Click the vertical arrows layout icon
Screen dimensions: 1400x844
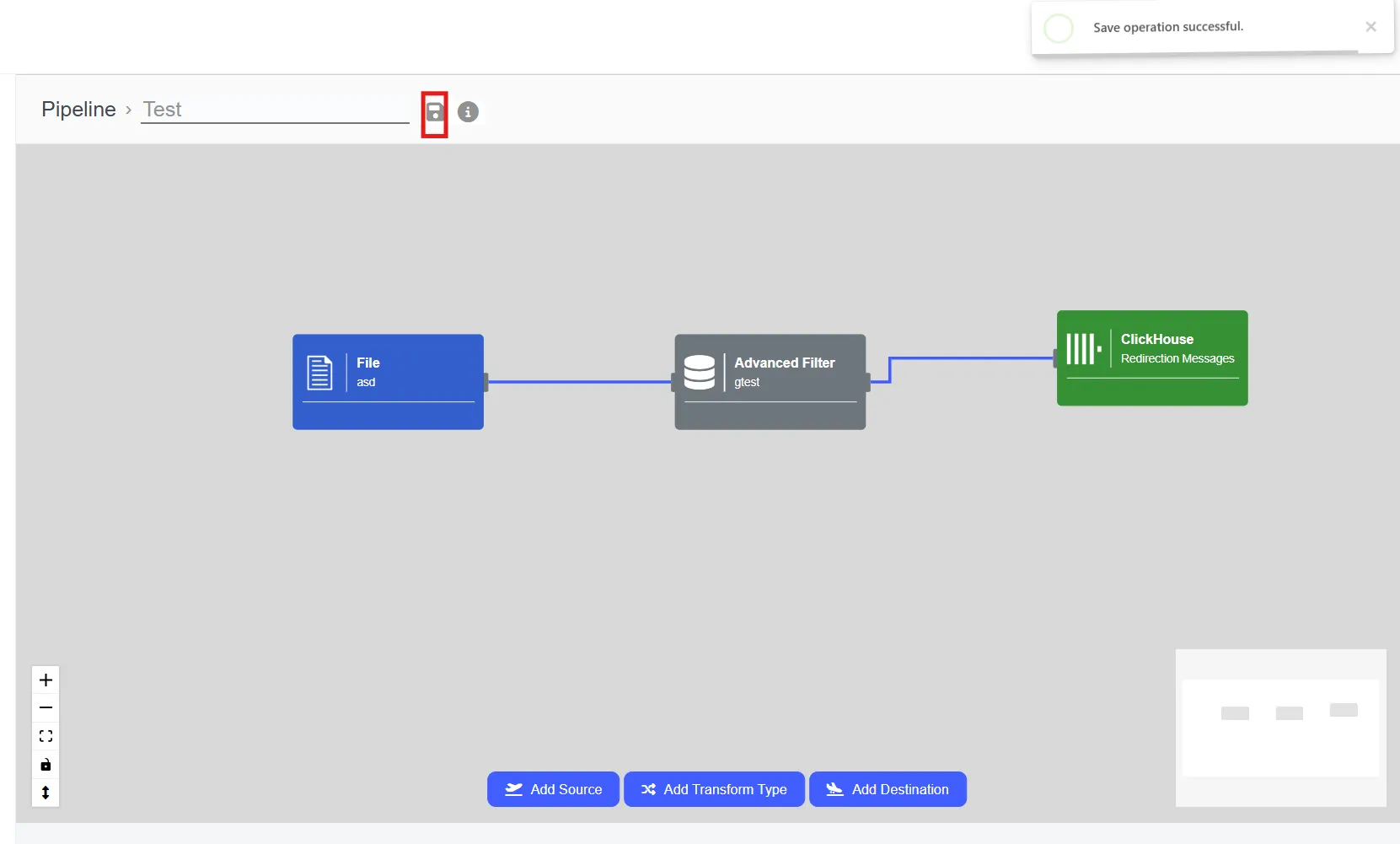click(46, 793)
